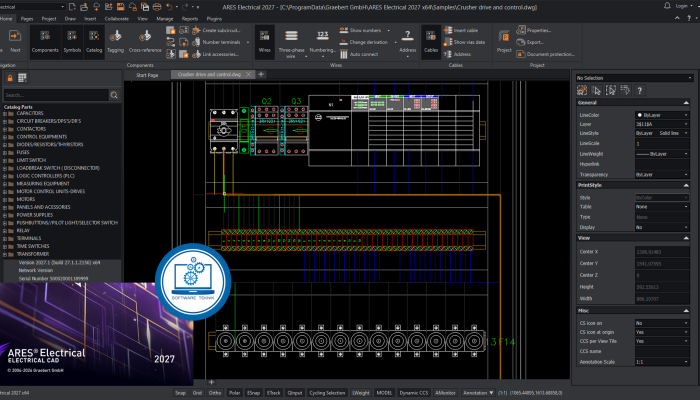Toggle ETrack in the status bar

coord(273,393)
